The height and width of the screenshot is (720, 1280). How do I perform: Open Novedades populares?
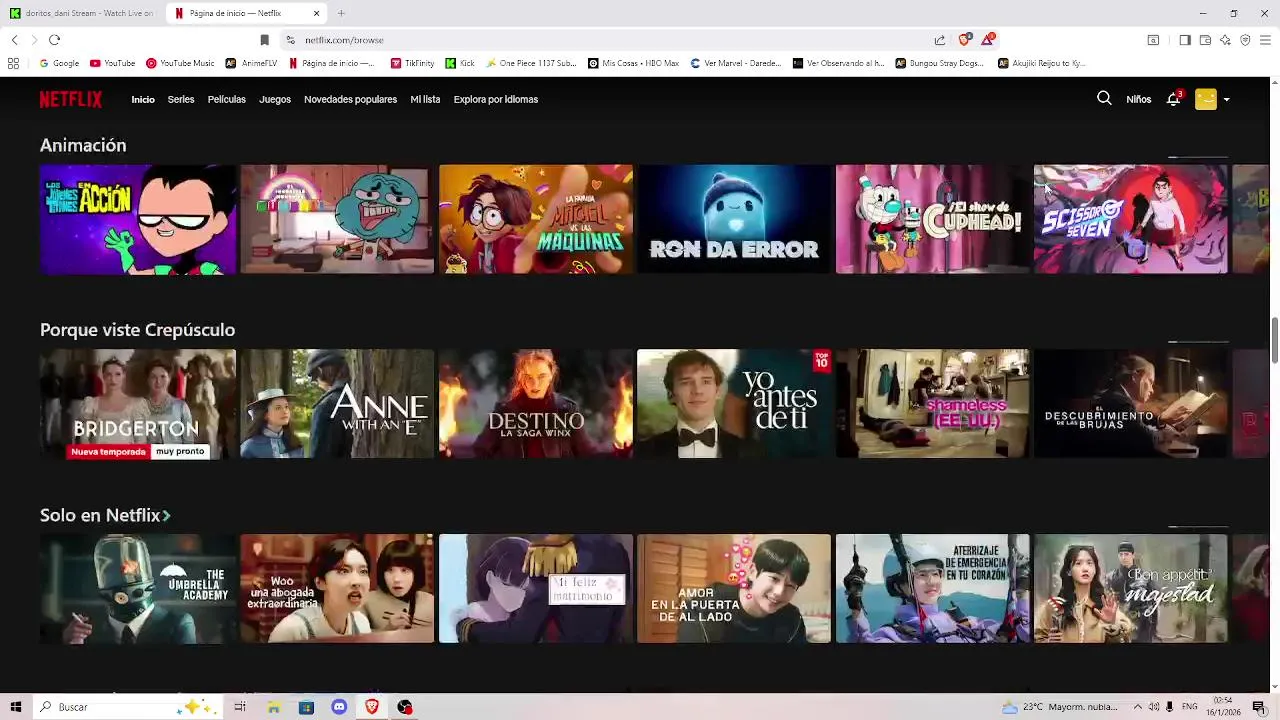pyautogui.click(x=350, y=99)
